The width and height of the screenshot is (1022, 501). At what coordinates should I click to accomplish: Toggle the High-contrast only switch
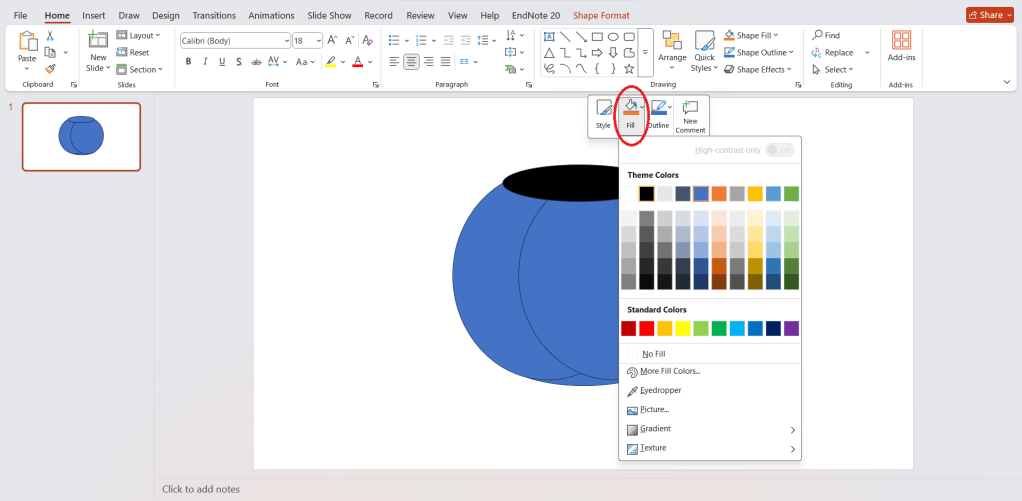(x=779, y=150)
